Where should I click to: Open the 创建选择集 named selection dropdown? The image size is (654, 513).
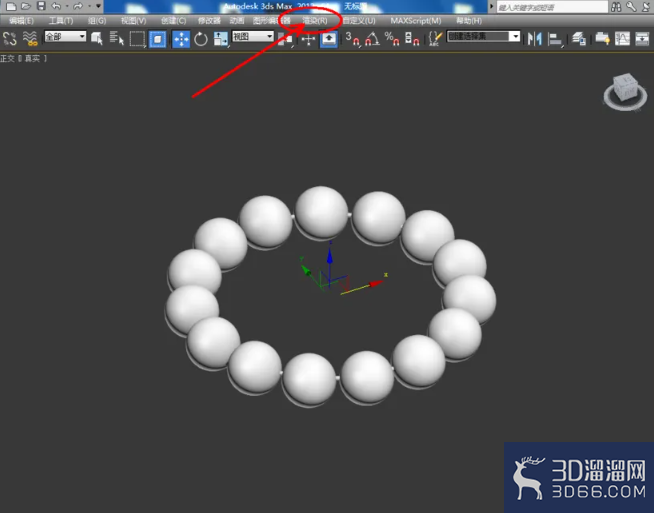(x=483, y=36)
